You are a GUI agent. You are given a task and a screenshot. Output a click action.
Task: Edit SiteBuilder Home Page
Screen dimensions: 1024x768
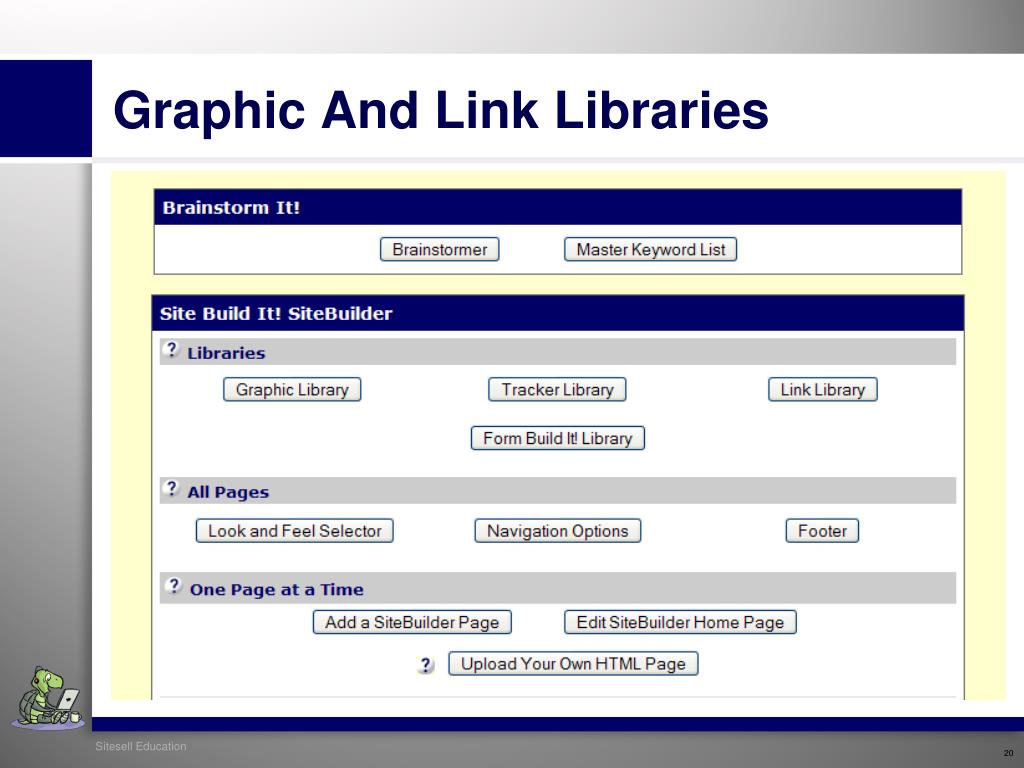click(680, 622)
